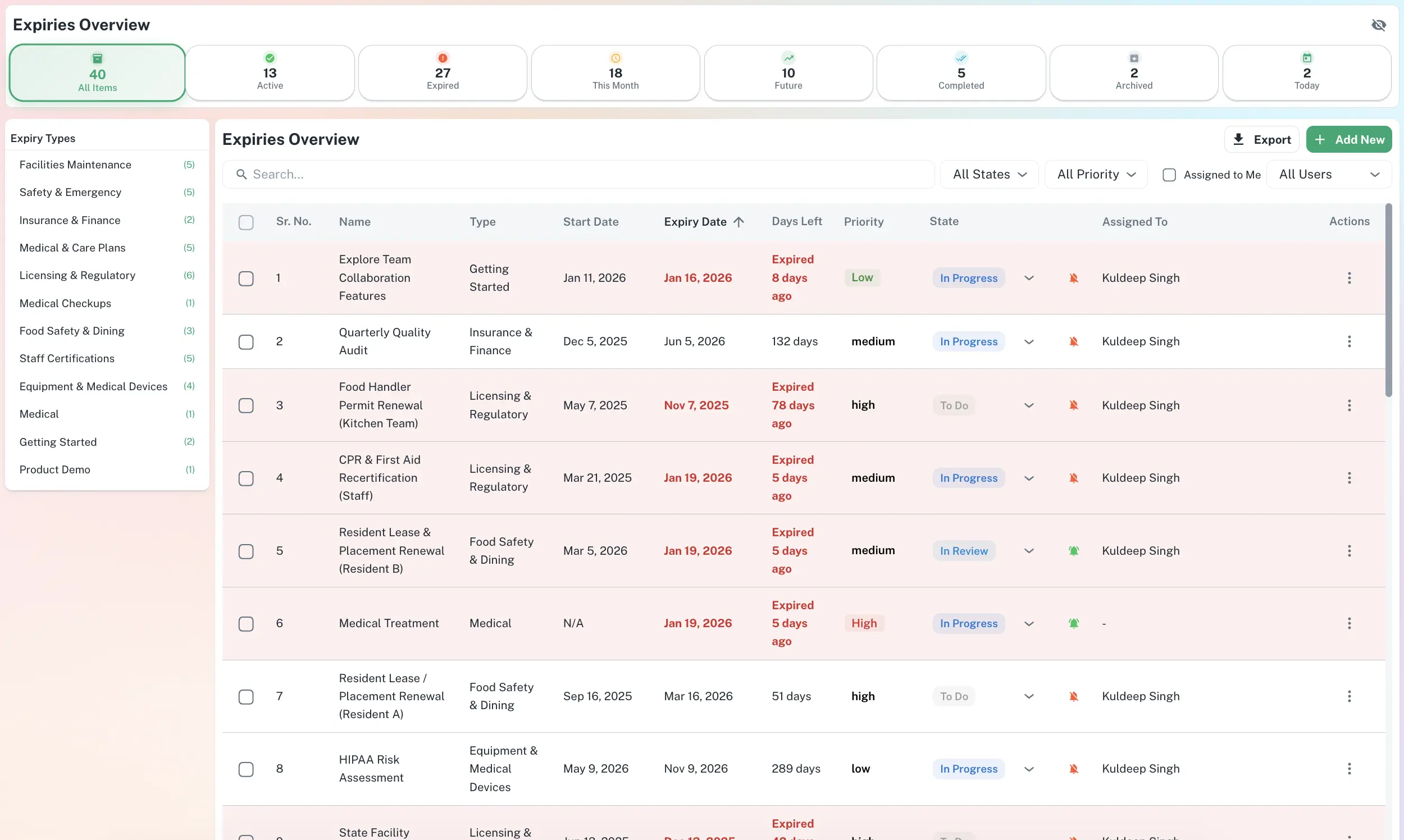
Task: Open the All Users dropdown
Action: coord(1329,174)
